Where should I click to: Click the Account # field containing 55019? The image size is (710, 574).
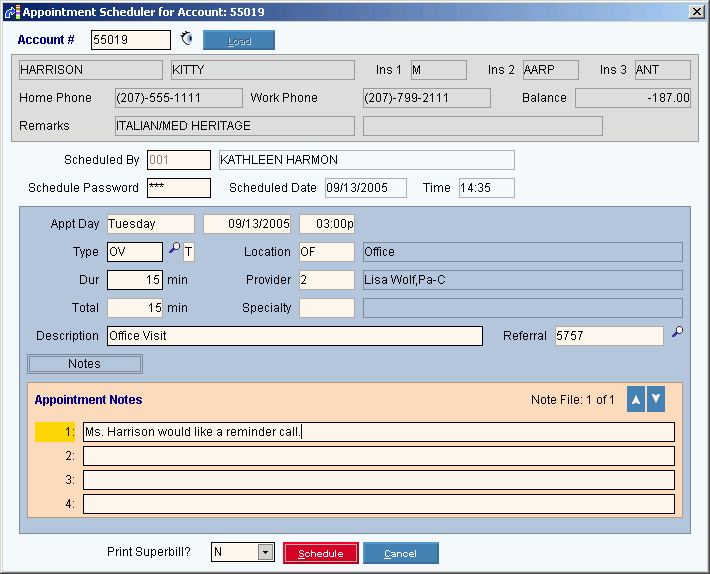(131, 40)
